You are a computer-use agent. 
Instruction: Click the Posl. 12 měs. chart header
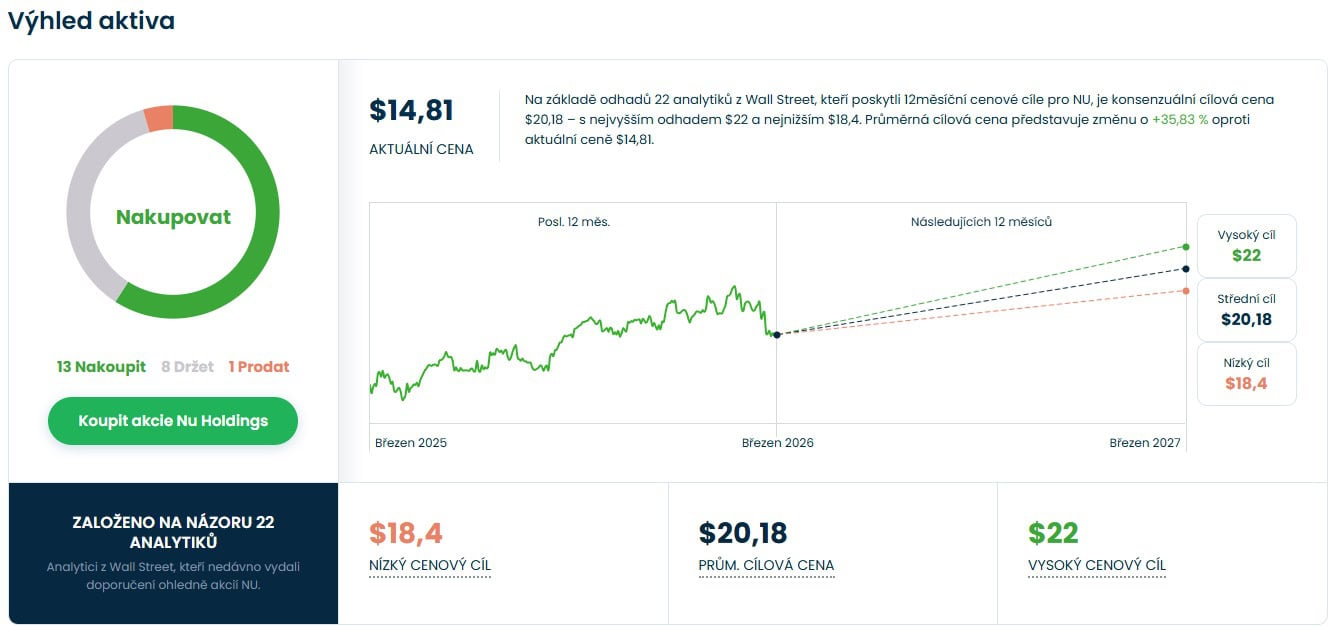tap(573, 222)
